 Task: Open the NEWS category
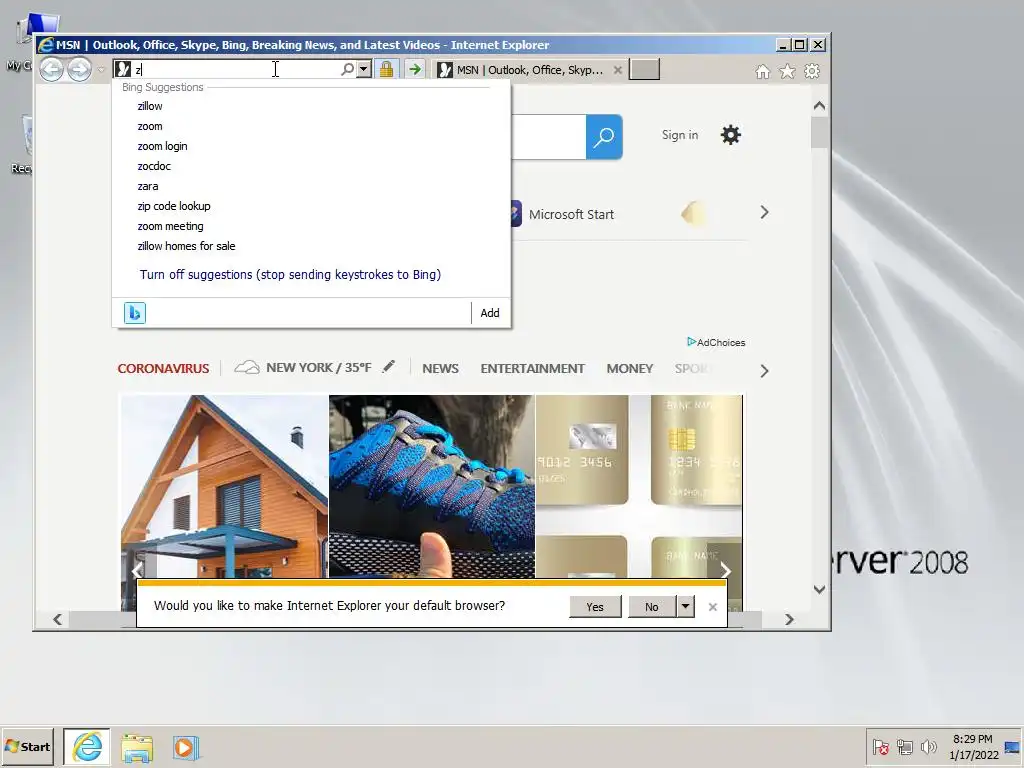click(x=440, y=368)
